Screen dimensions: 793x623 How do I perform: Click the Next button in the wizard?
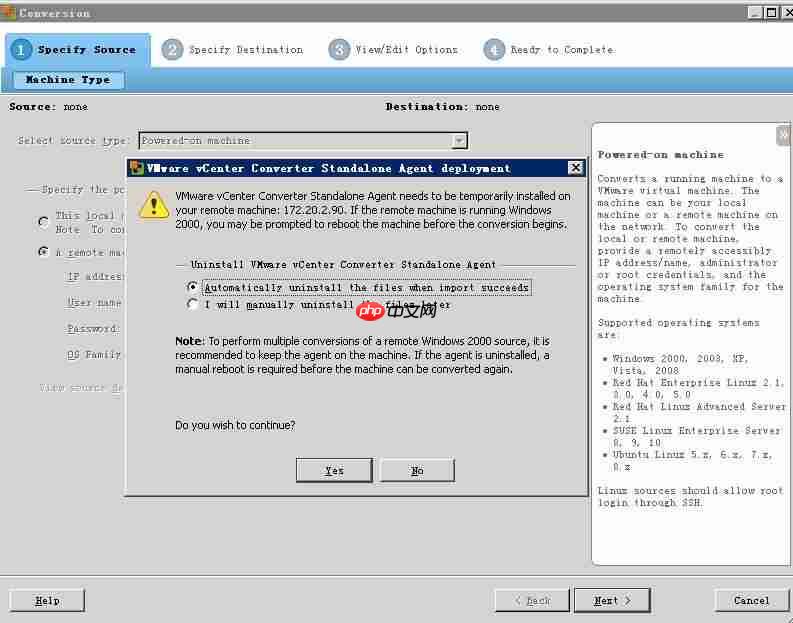611,600
